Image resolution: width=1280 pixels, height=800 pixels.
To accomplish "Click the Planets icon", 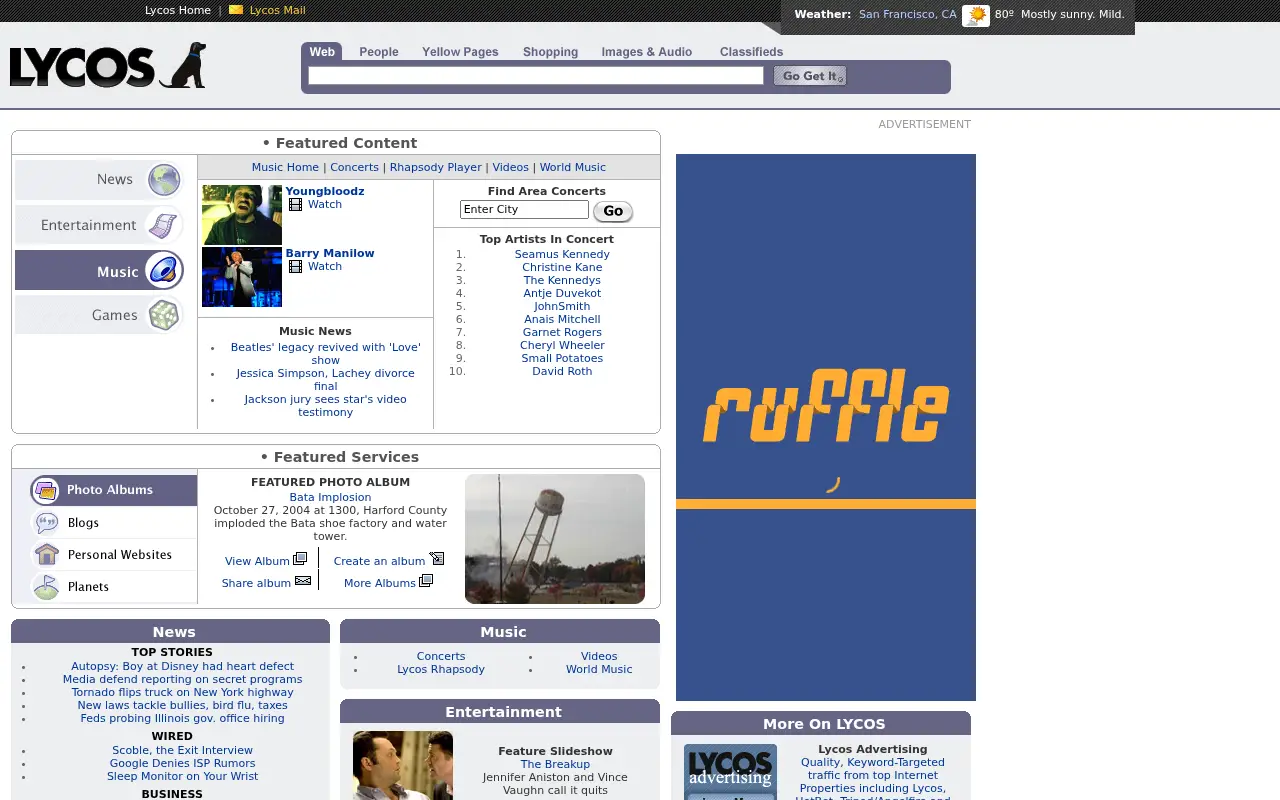I will pyautogui.click(x=46, y=586).
